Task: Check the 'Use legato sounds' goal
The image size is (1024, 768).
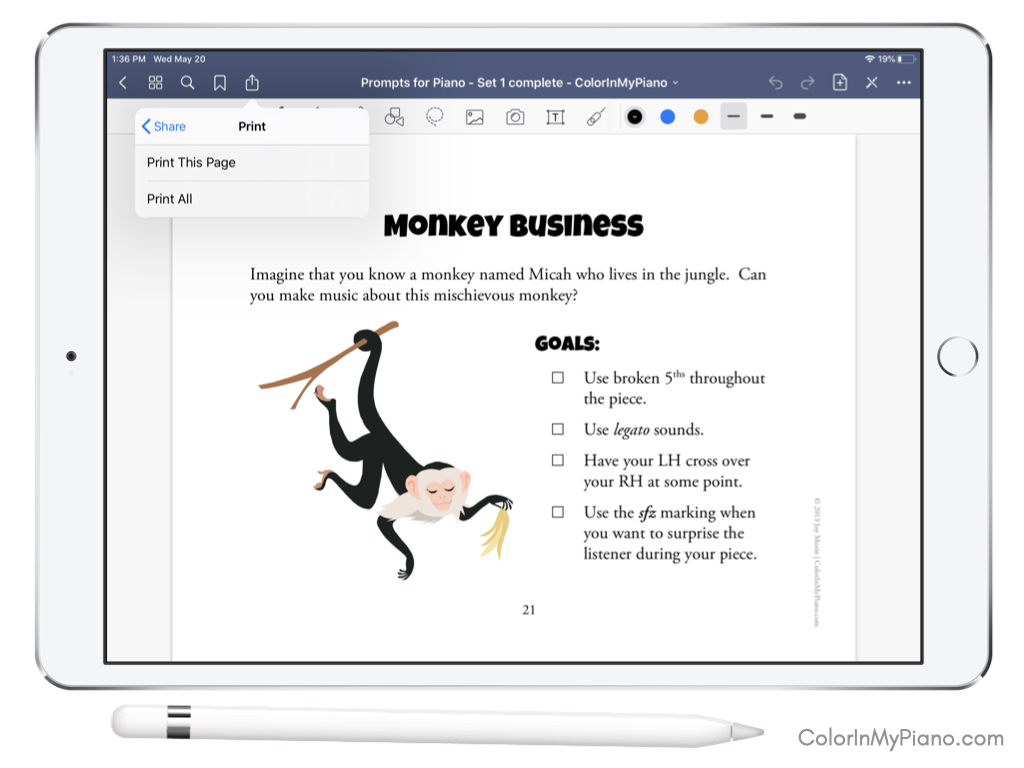Action: click(558, 429)
